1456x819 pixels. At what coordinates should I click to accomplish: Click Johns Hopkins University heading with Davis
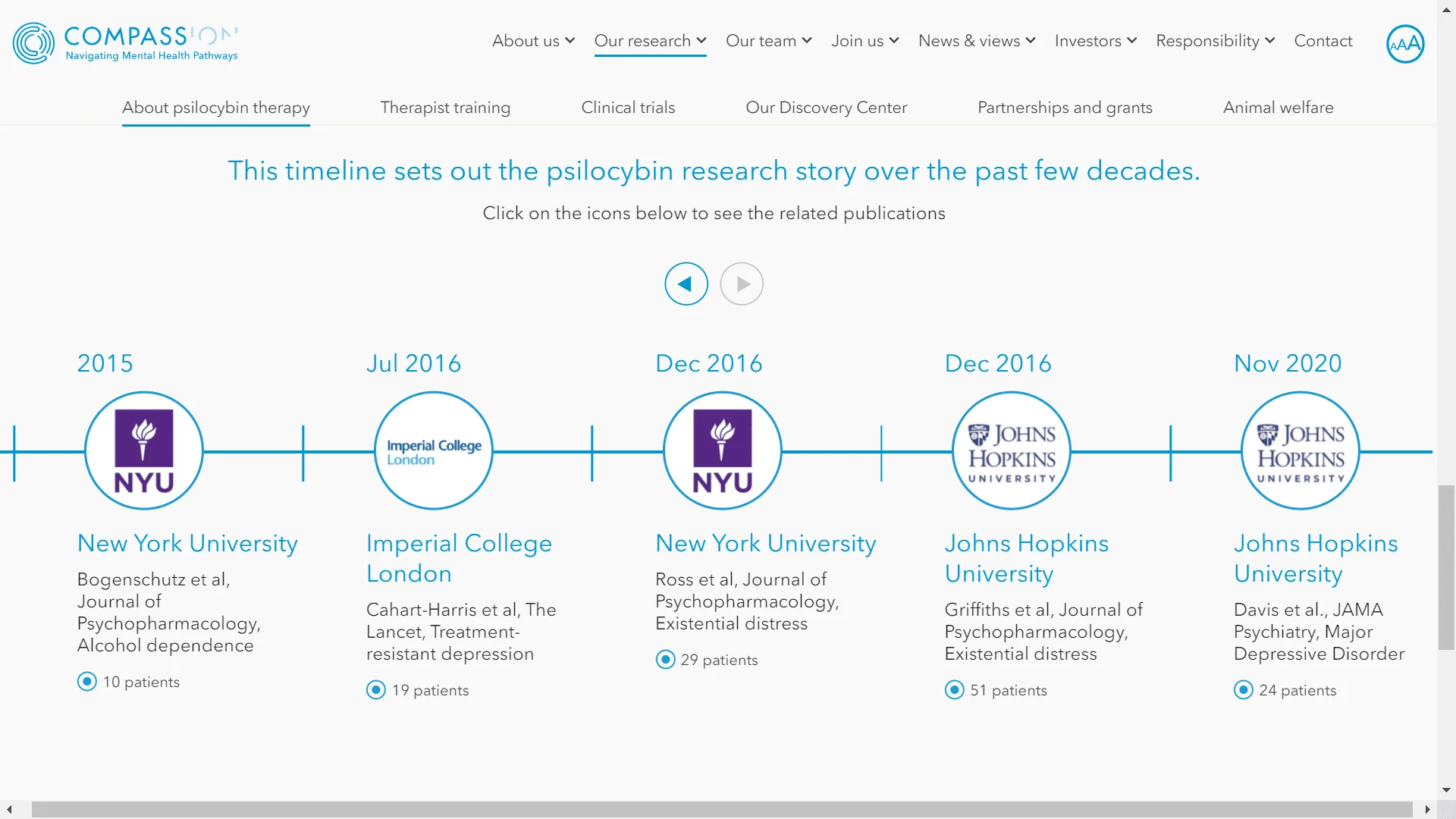pyautogui.click(x=1316, y=558)
